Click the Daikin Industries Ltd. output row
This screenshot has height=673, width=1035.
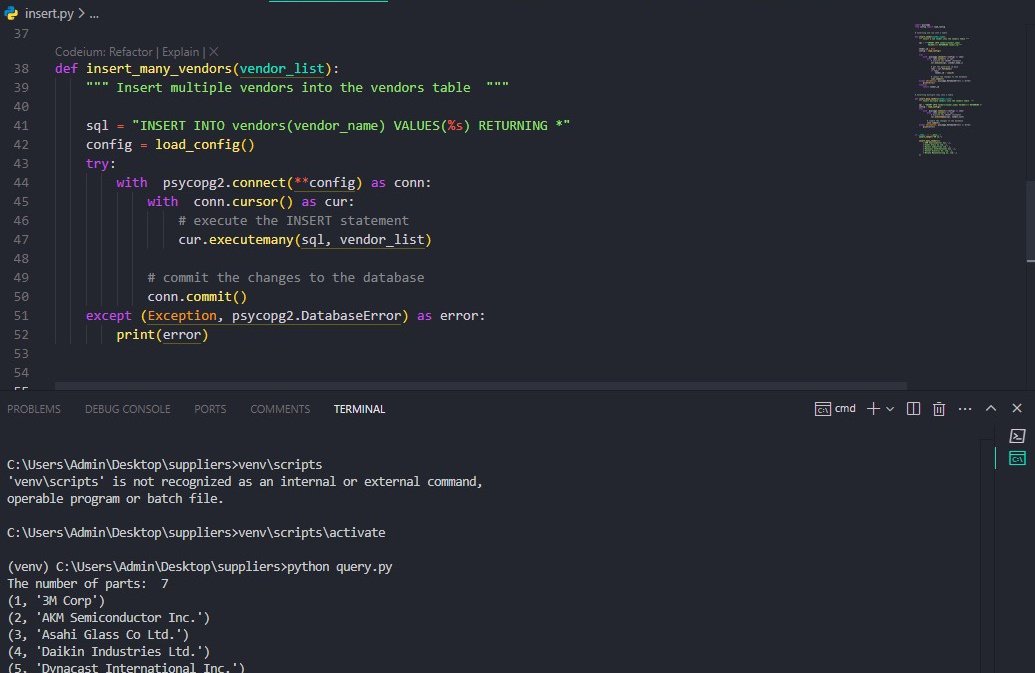(108, 652)
